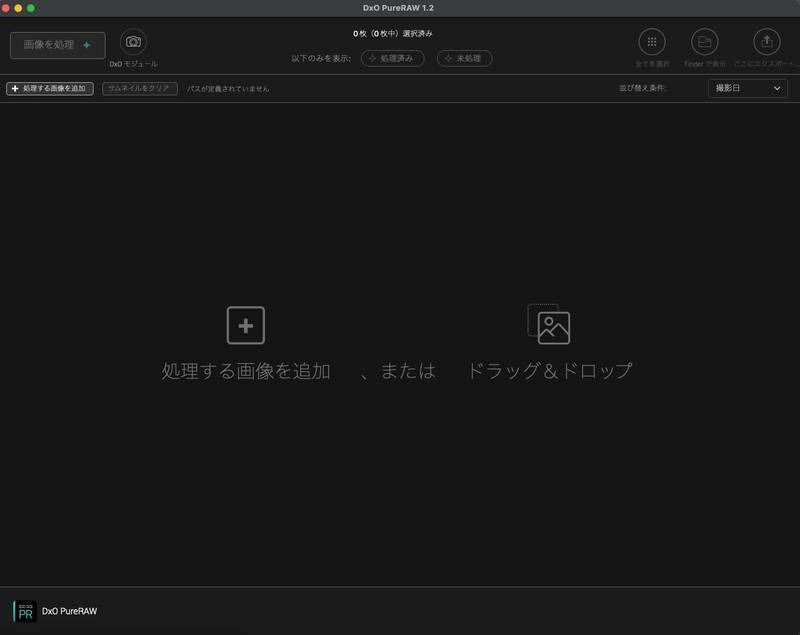
Task: Click the 画像を処理 process images button
Action: (x=58, y=45)
